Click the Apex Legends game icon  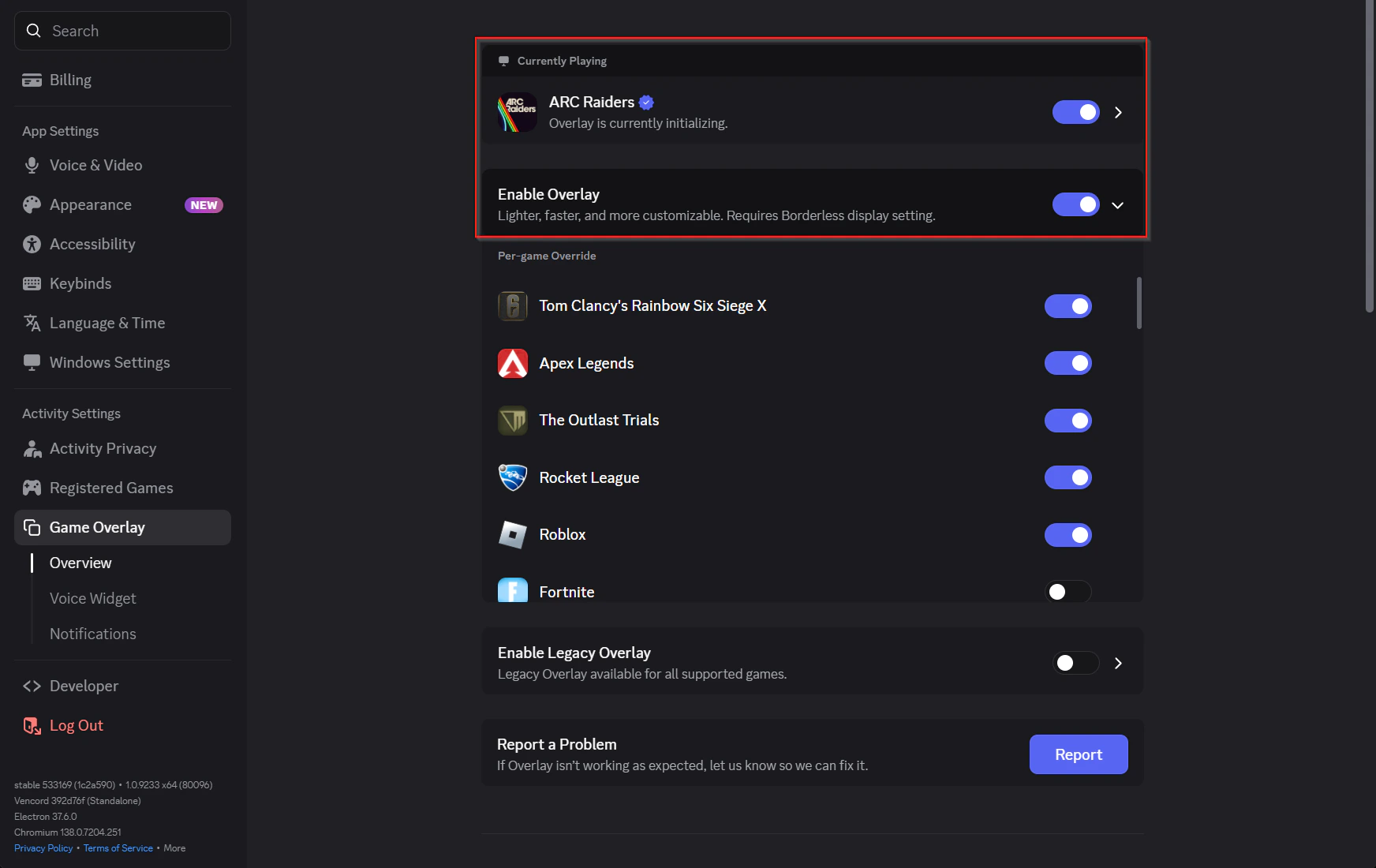[x=513, y=363]
